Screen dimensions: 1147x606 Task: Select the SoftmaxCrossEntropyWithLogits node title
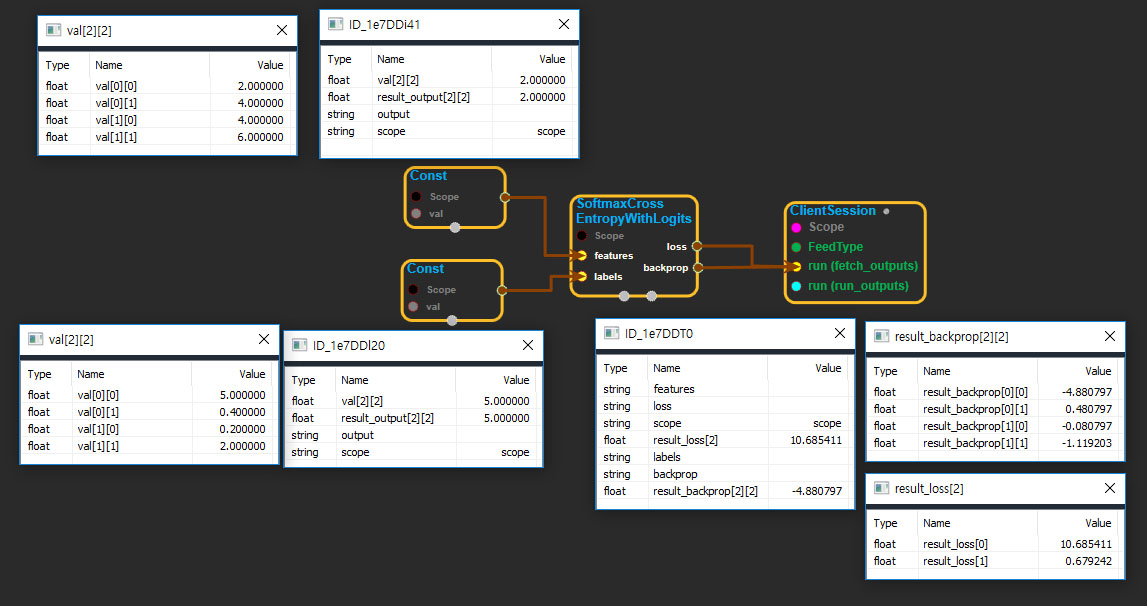[633, 211]
